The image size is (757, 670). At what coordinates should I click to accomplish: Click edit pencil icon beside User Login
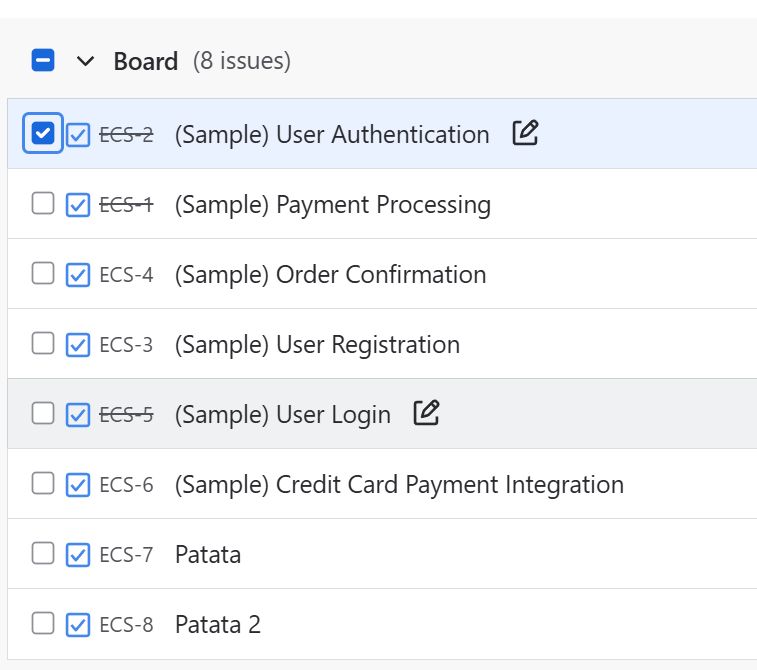pyautogui.click(x=427, y=413)
